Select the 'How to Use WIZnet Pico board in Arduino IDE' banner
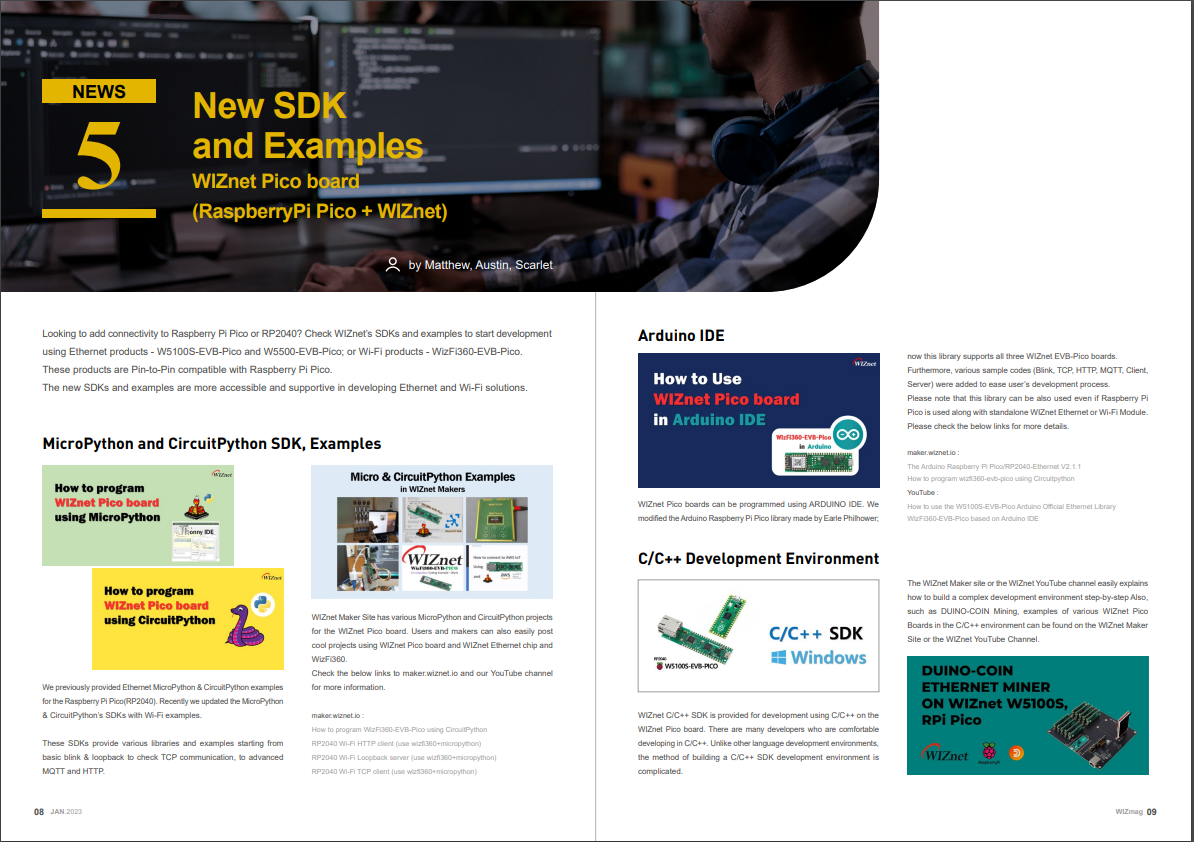Image resolution: width=1194 pixels, height=842 pixels. coord(758,420)
